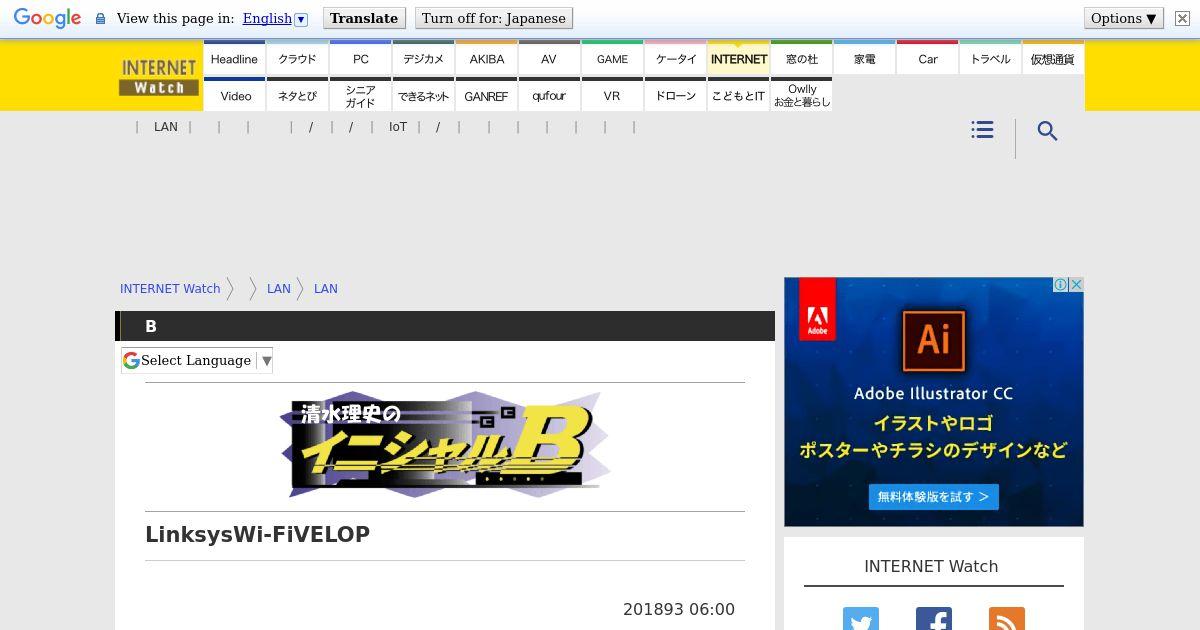Open the GAME tab

pyautogui.click(x=612, y=58)
